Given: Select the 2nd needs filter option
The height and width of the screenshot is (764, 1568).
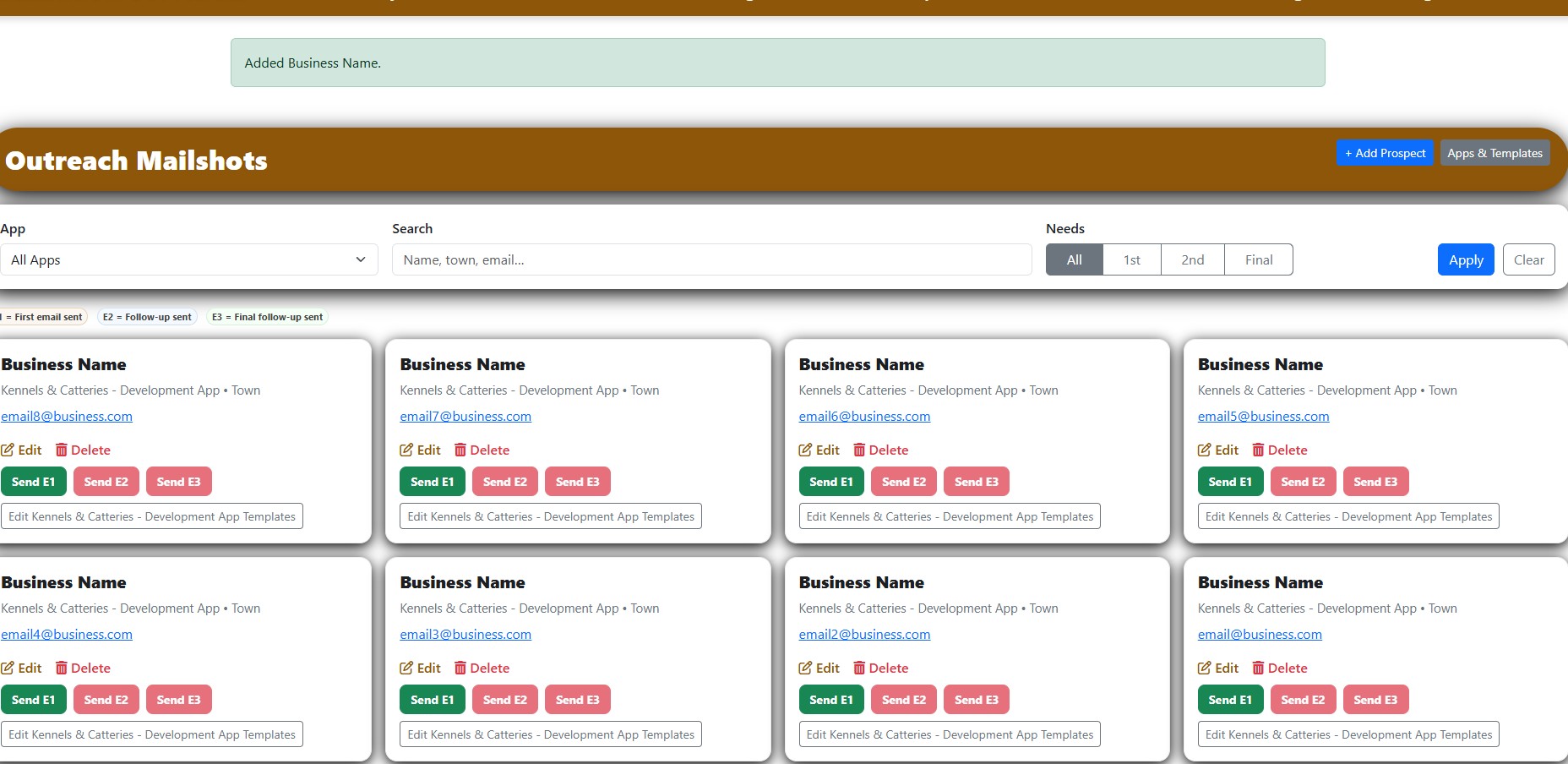Looking at the screenshot, I should (x=1192, y=259).
